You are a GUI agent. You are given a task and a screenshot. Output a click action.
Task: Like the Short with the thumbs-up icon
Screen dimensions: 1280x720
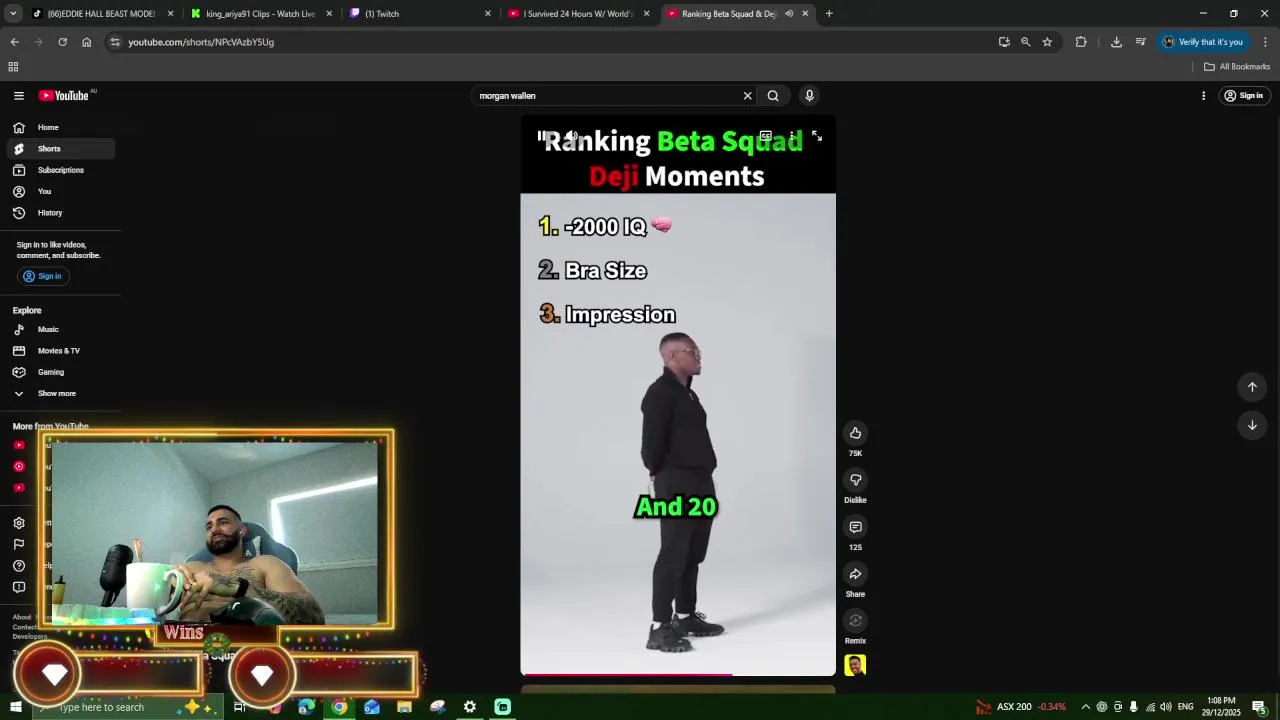click(855, 433)
